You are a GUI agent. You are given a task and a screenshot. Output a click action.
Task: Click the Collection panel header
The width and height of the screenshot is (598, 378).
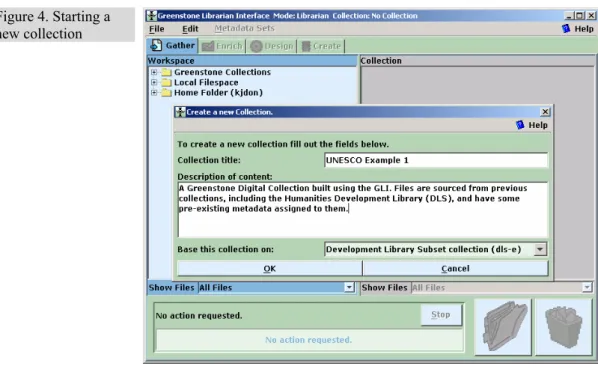(477, 61)
